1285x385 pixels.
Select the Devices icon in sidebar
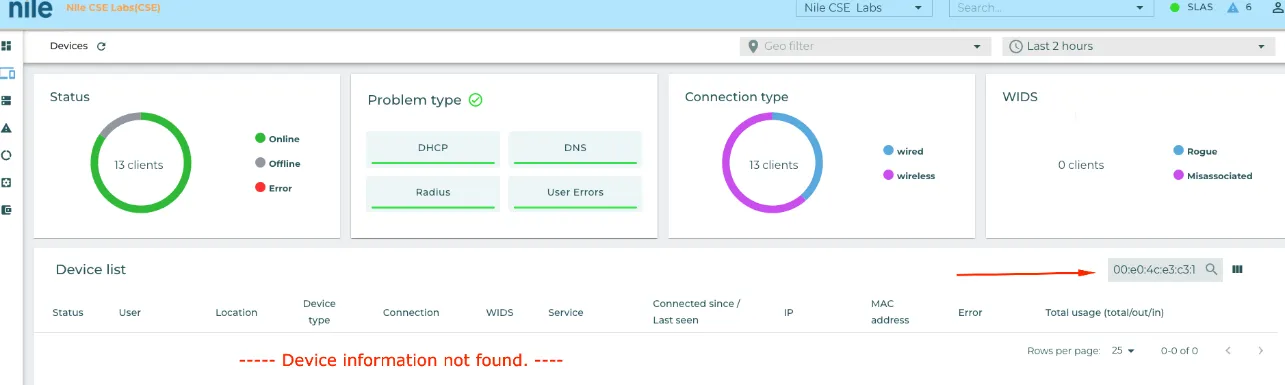click(7, 74)
